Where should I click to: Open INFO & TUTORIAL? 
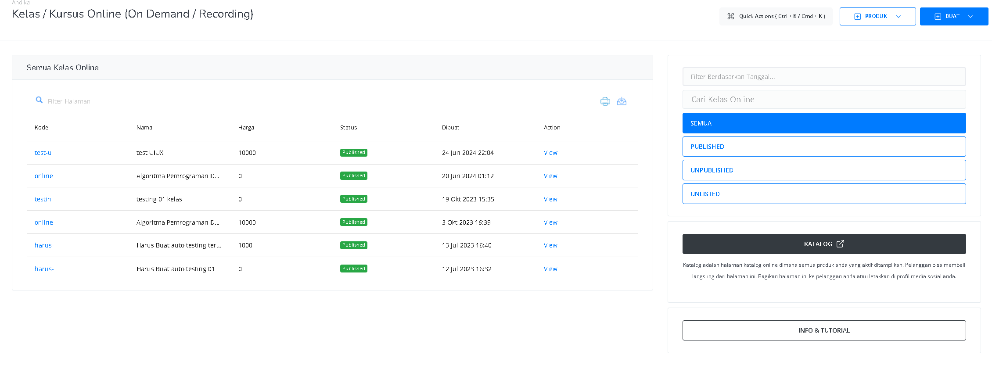click(824, 331)
